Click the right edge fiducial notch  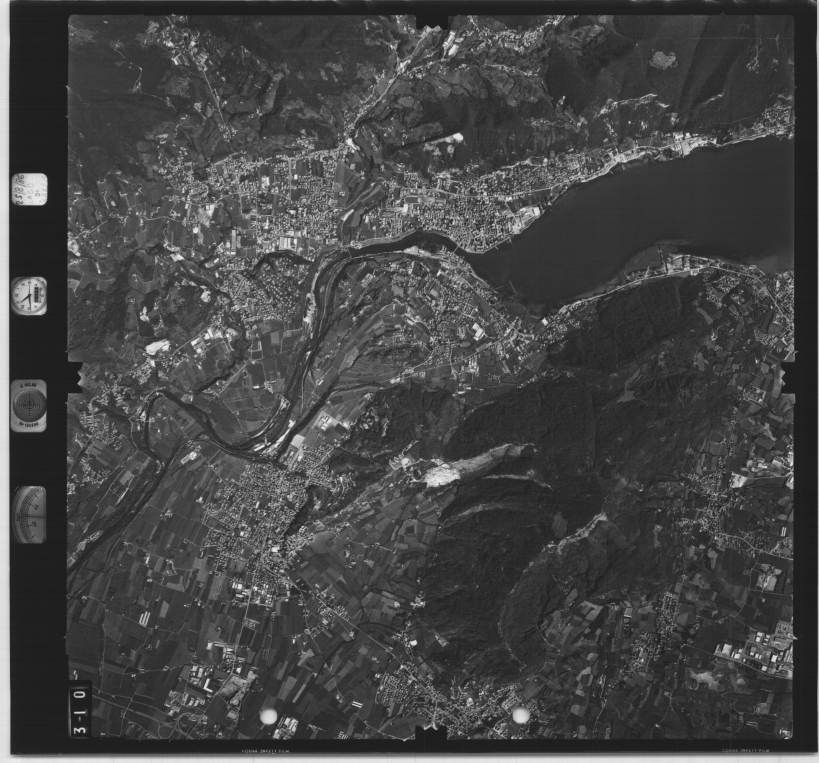790,378
